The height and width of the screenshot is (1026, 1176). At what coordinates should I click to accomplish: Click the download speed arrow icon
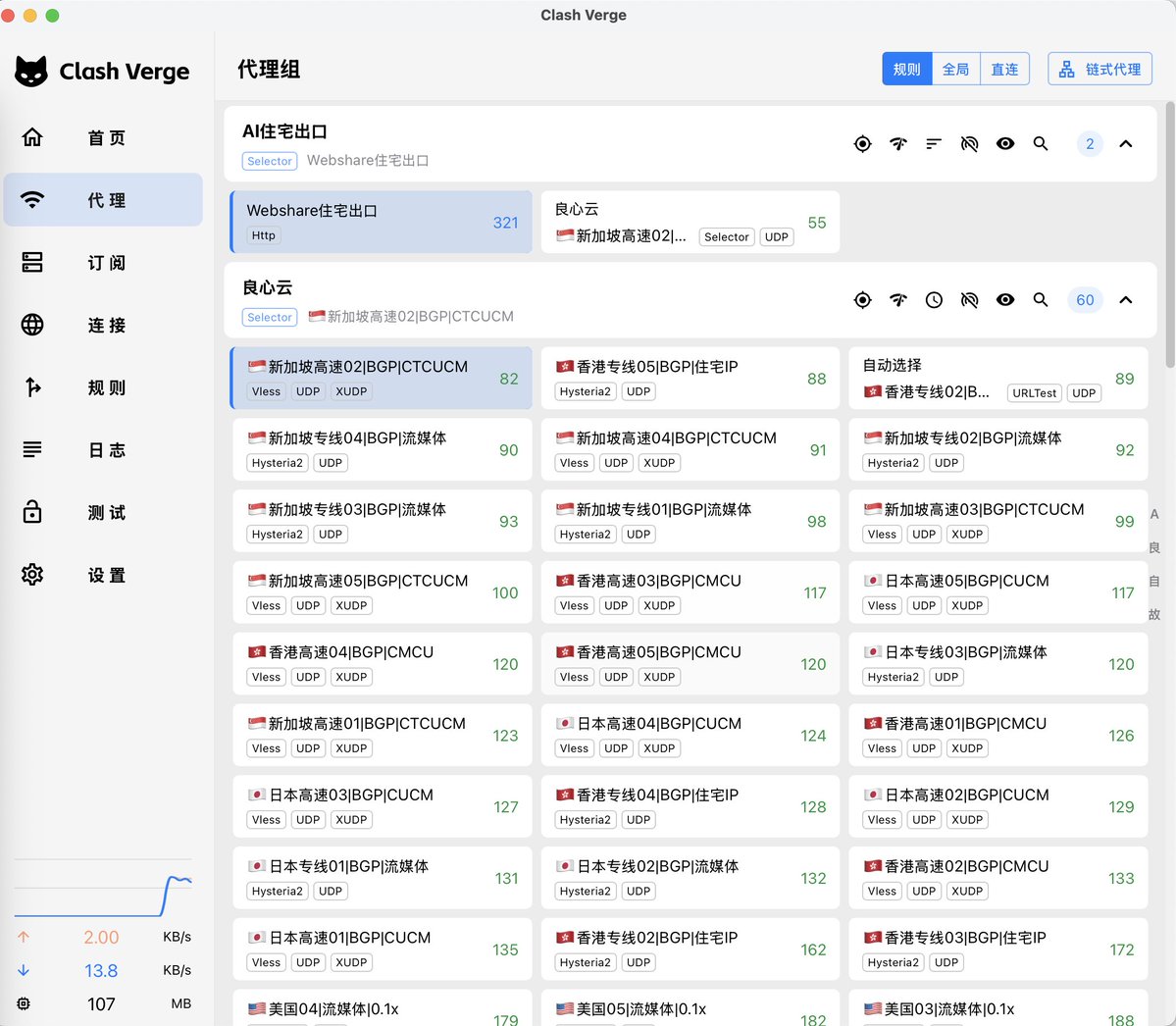24,970
